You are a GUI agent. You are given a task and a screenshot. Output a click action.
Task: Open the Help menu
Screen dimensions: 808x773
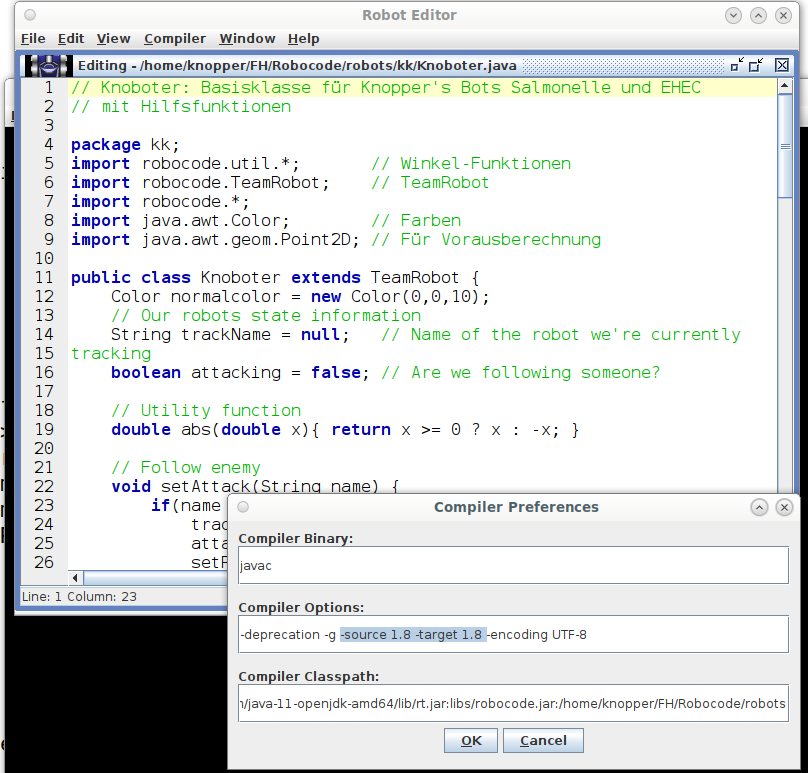click(304, 39)
